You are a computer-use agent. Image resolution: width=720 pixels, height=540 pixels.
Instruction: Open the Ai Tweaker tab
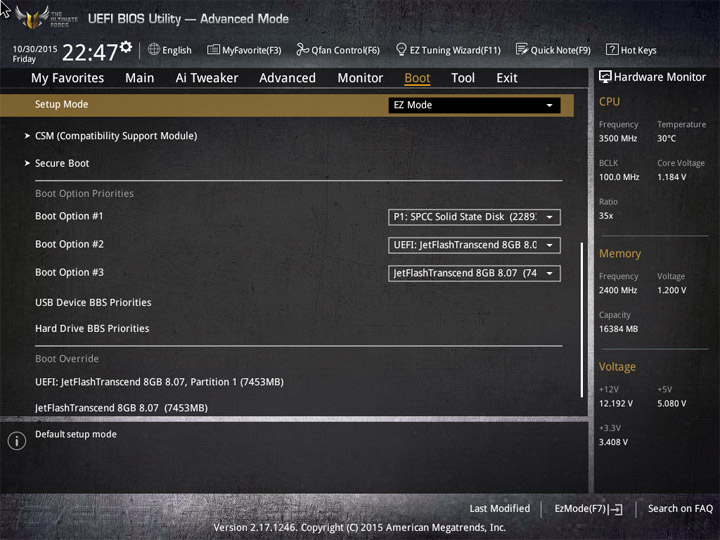click(x=207, y=78)
